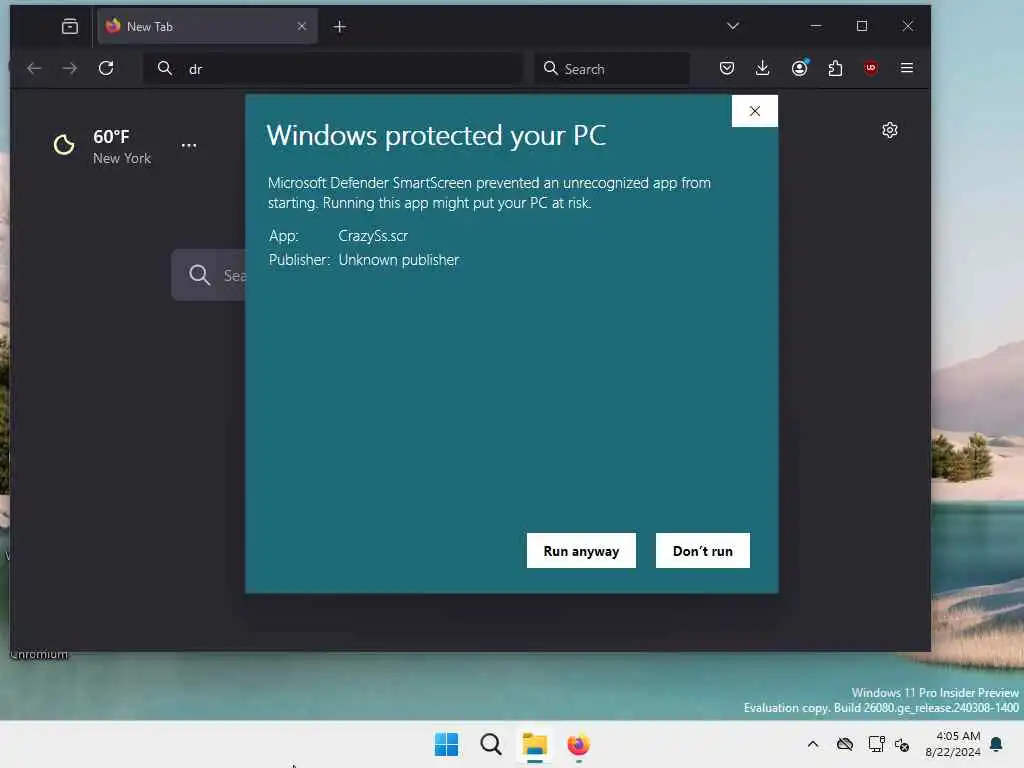The height and width of the screenshot is (768, 1024).
Task: Close the SmartScreen dialog with the X
Action: 754,111
